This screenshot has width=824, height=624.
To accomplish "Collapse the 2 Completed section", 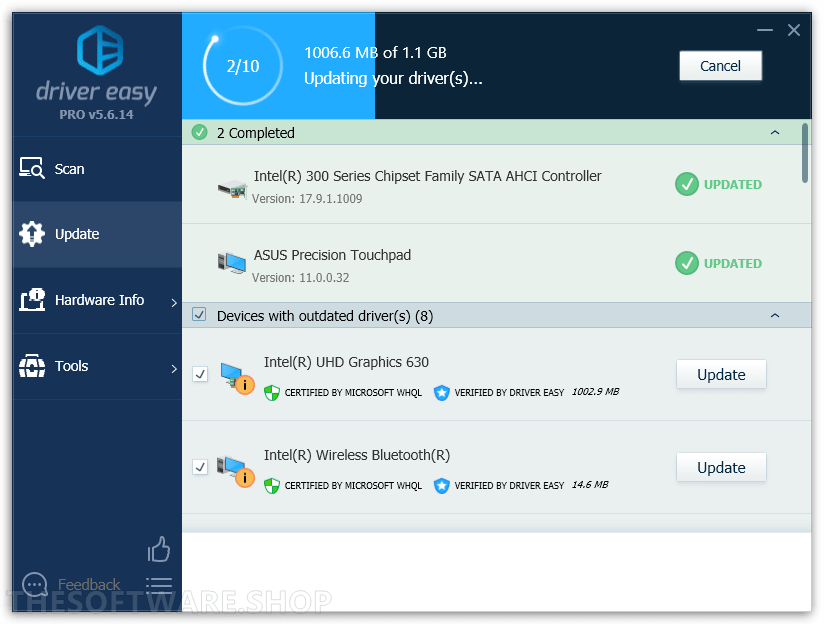I will (x=775, y=132).
